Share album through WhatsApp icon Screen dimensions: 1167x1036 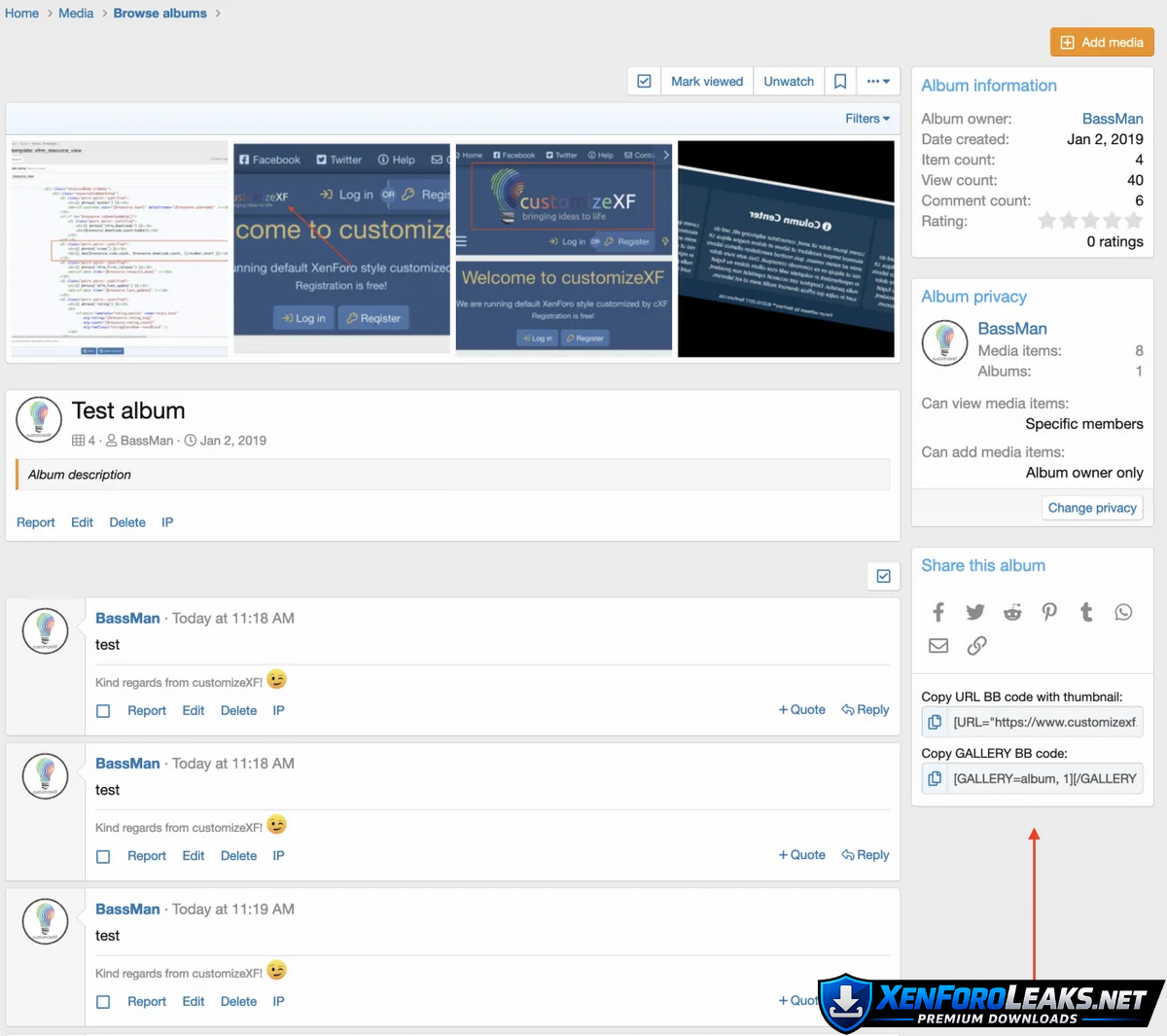[x=1123, y=612]
